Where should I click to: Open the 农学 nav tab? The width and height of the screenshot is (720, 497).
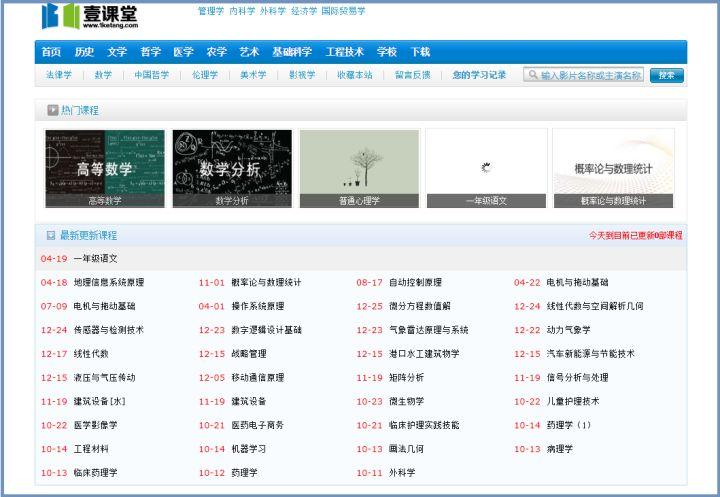pos(216,52)
